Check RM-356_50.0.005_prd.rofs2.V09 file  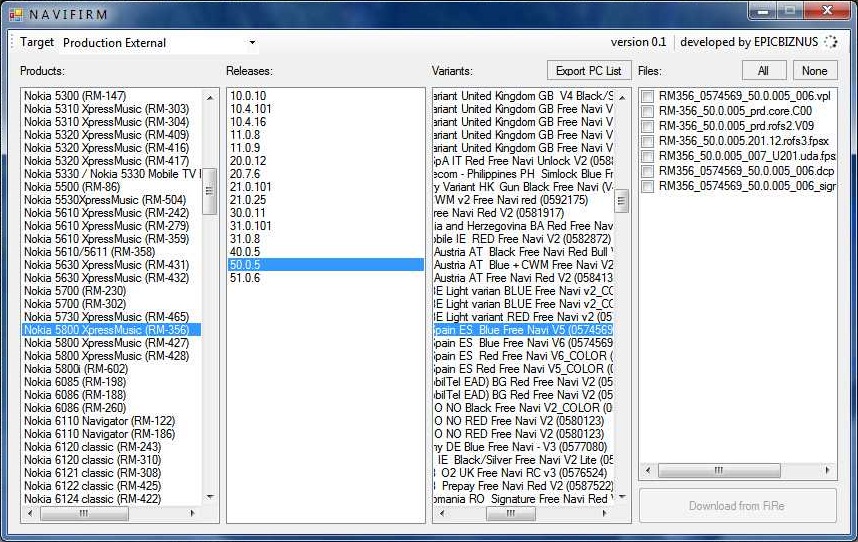point(648,126)
